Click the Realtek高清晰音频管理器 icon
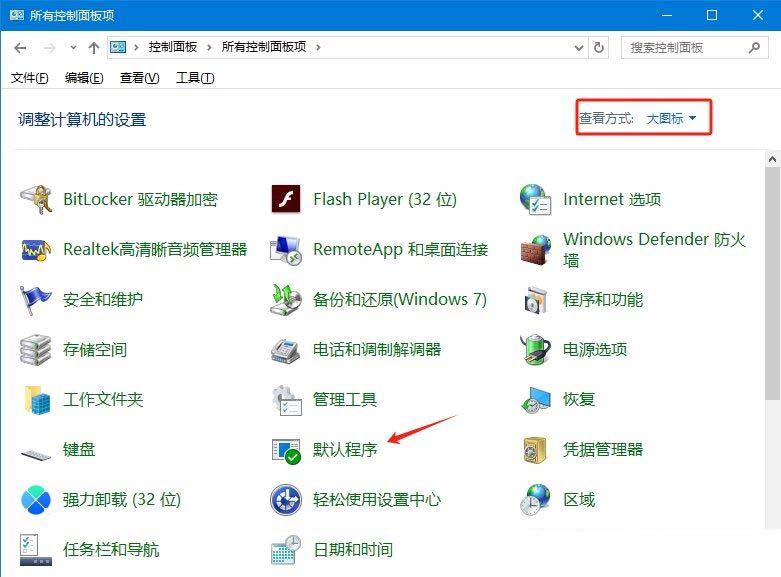Screen dimensions: 781x577 [x=36, y=250]
